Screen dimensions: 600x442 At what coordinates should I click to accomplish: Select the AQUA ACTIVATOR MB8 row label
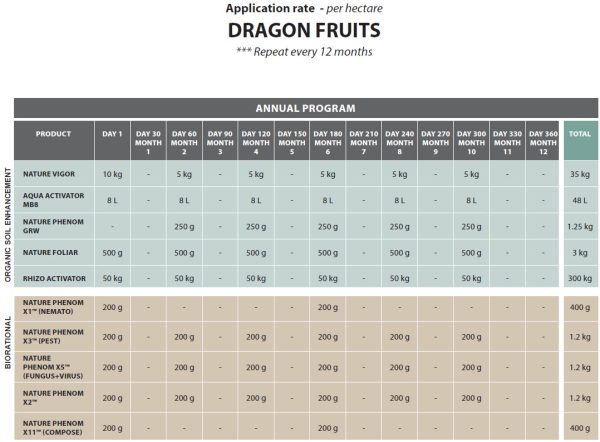[51, 199]
